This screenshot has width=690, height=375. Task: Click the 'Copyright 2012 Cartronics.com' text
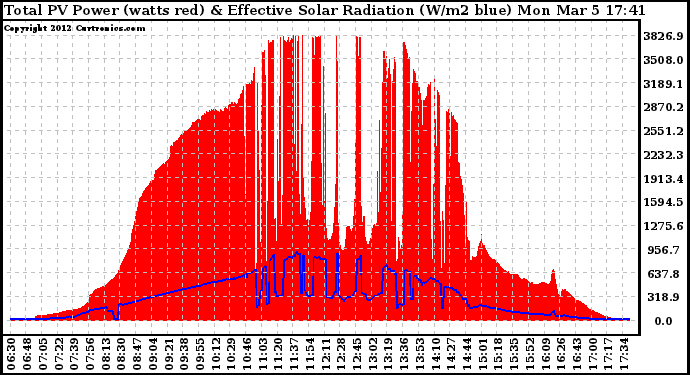point(74,28)
